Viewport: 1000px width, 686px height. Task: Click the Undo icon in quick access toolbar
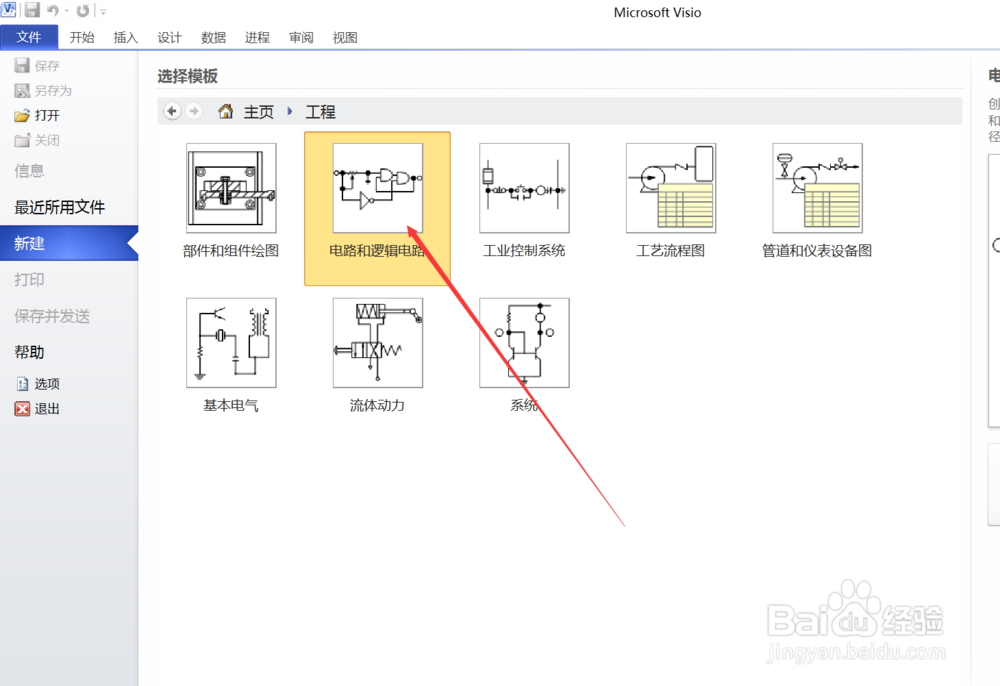52,10
